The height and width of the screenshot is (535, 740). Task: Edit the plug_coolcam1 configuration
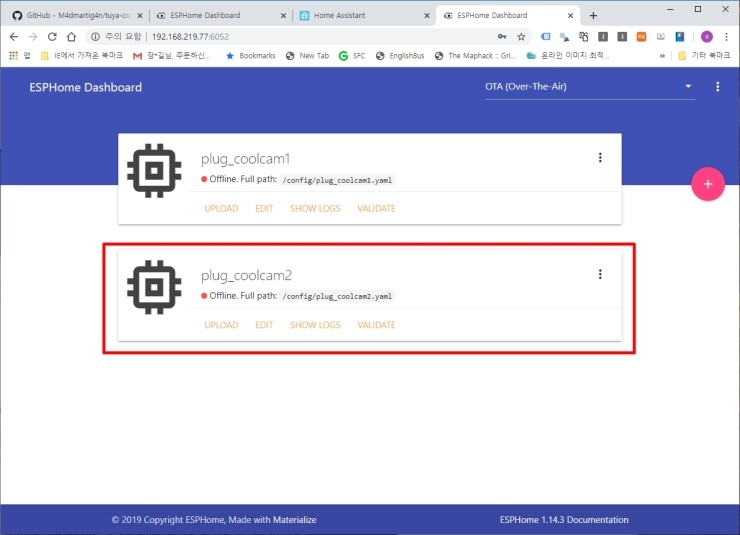pos(264,209)
